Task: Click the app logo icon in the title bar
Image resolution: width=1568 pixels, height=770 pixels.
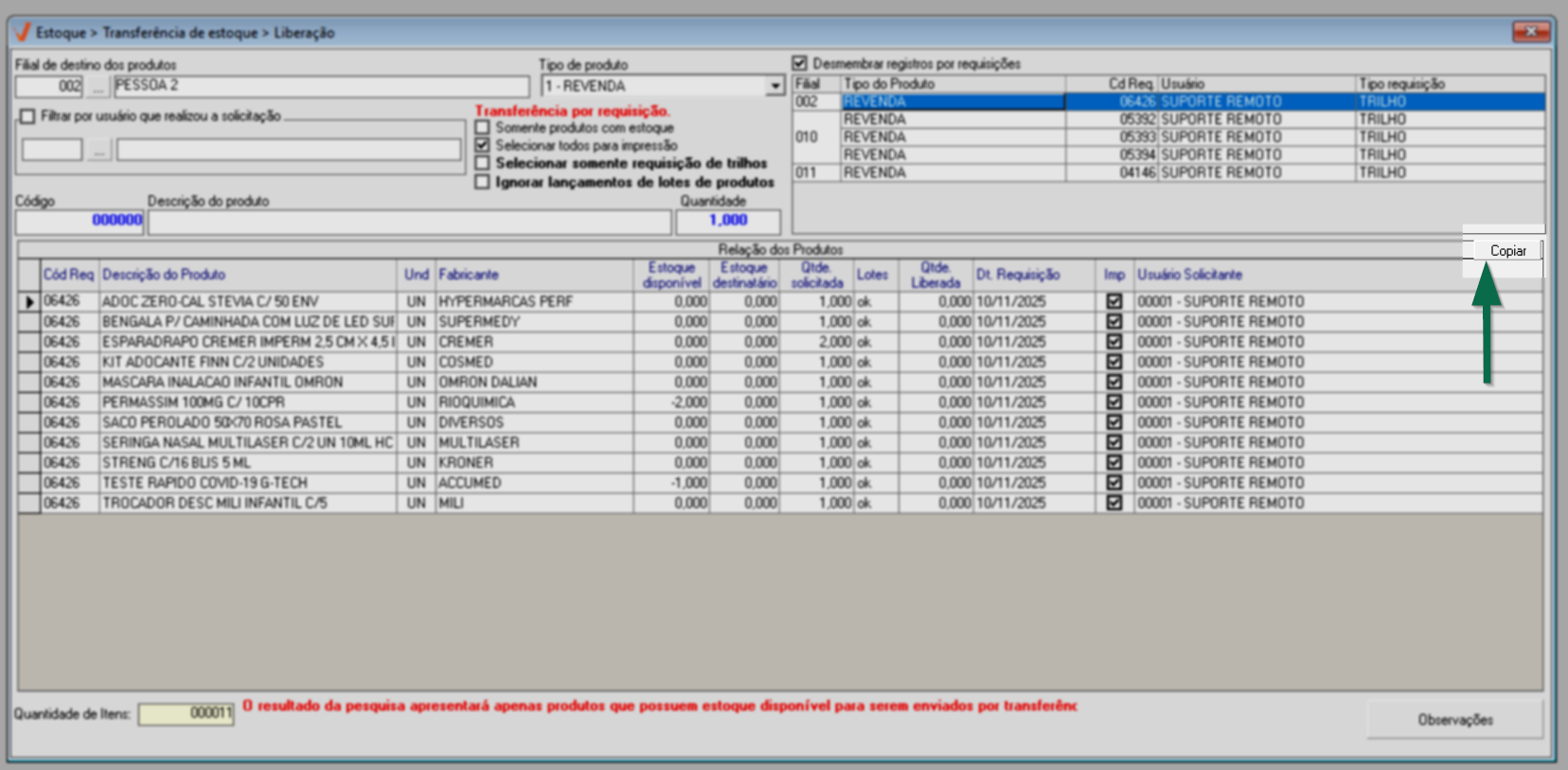Action: coord(24,32)
